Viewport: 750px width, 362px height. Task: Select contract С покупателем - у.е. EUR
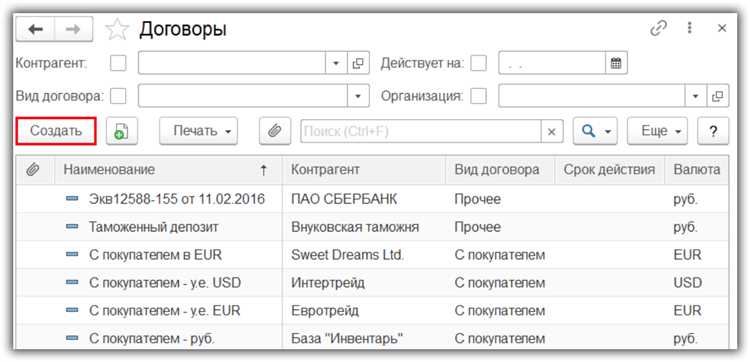[x=165, y=311]
